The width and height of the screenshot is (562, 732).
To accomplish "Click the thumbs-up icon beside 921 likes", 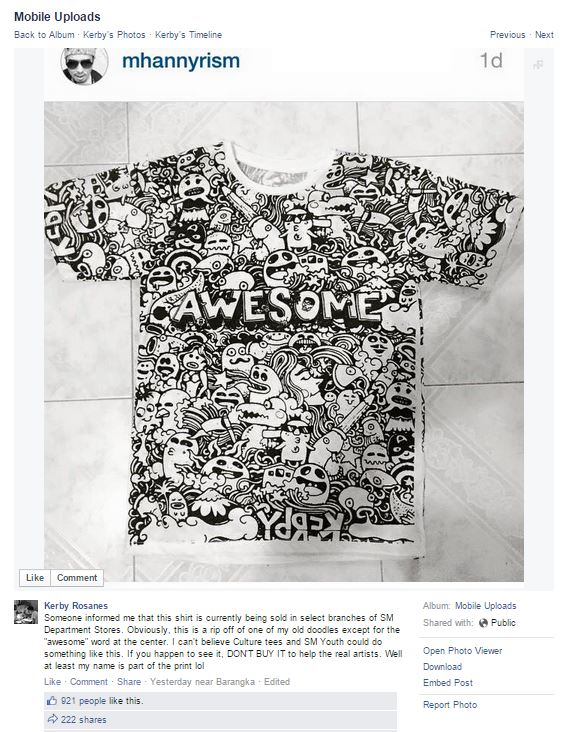I will (51, 701).
